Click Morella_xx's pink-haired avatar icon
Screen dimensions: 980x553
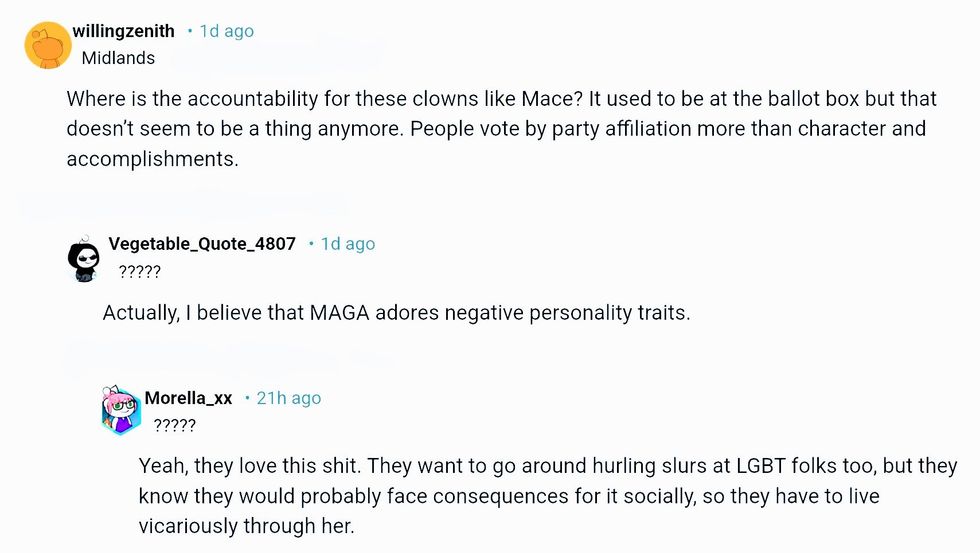[x=121, y=410]
